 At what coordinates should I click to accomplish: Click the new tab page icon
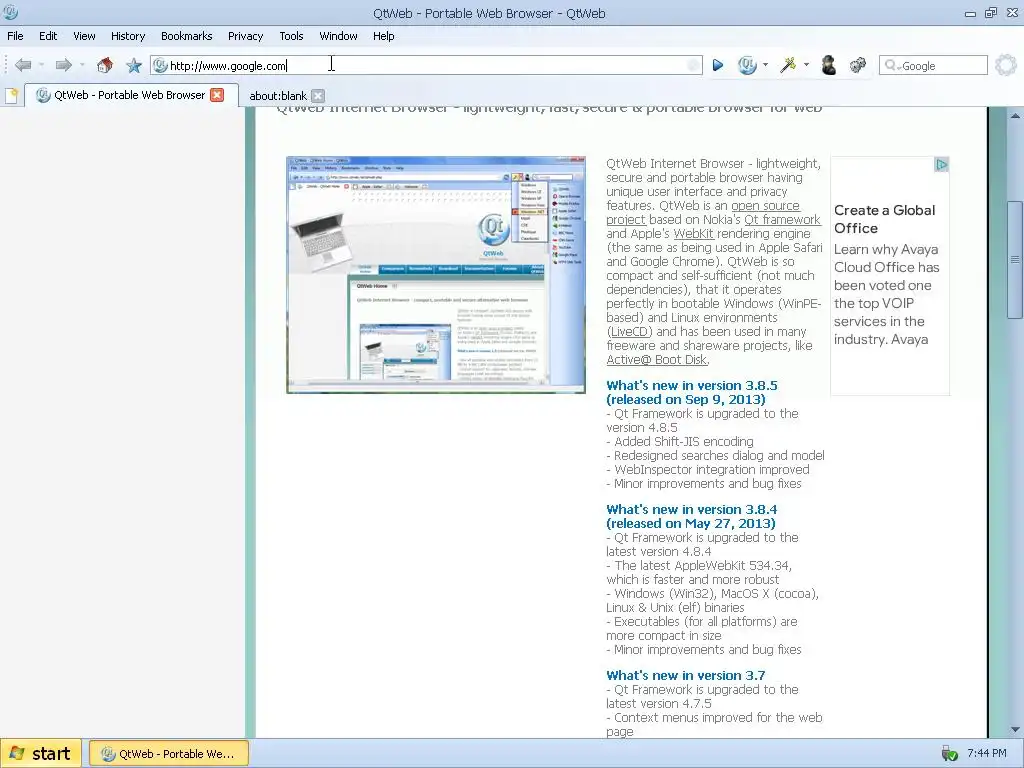point(11,96)
